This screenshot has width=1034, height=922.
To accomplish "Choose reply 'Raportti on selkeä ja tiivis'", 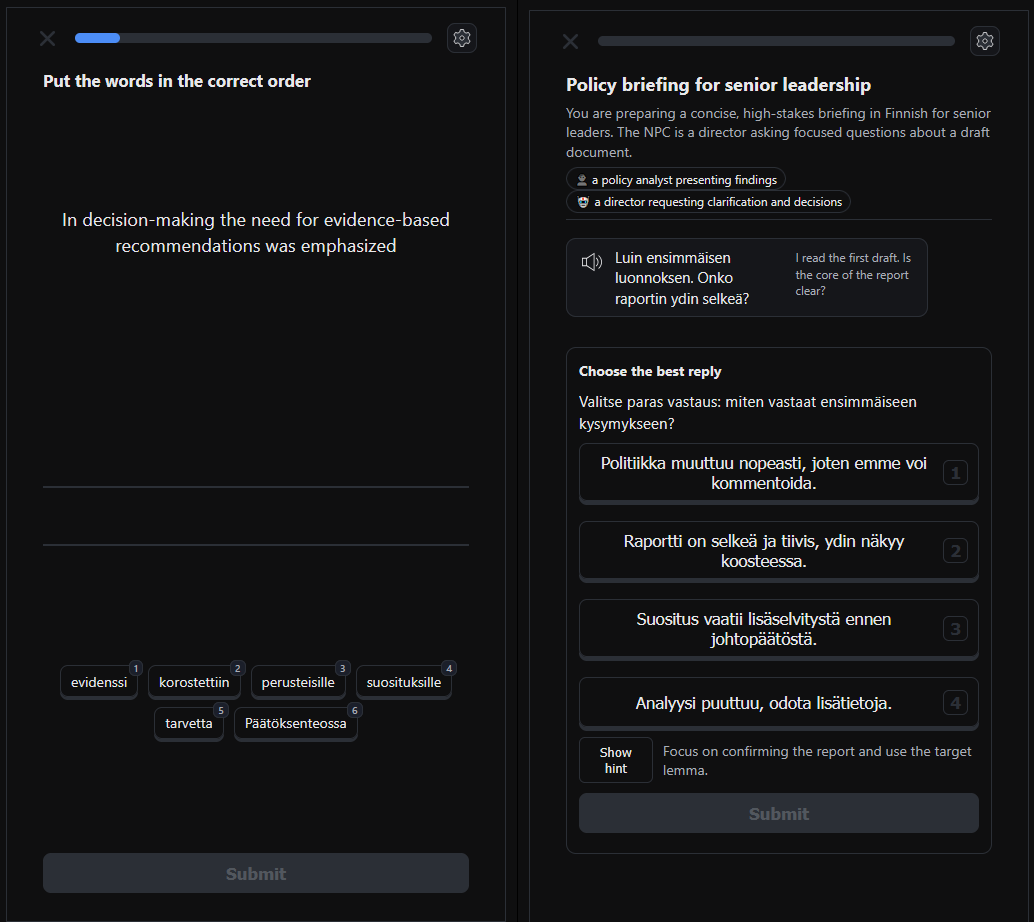I will tap(778, 551).
